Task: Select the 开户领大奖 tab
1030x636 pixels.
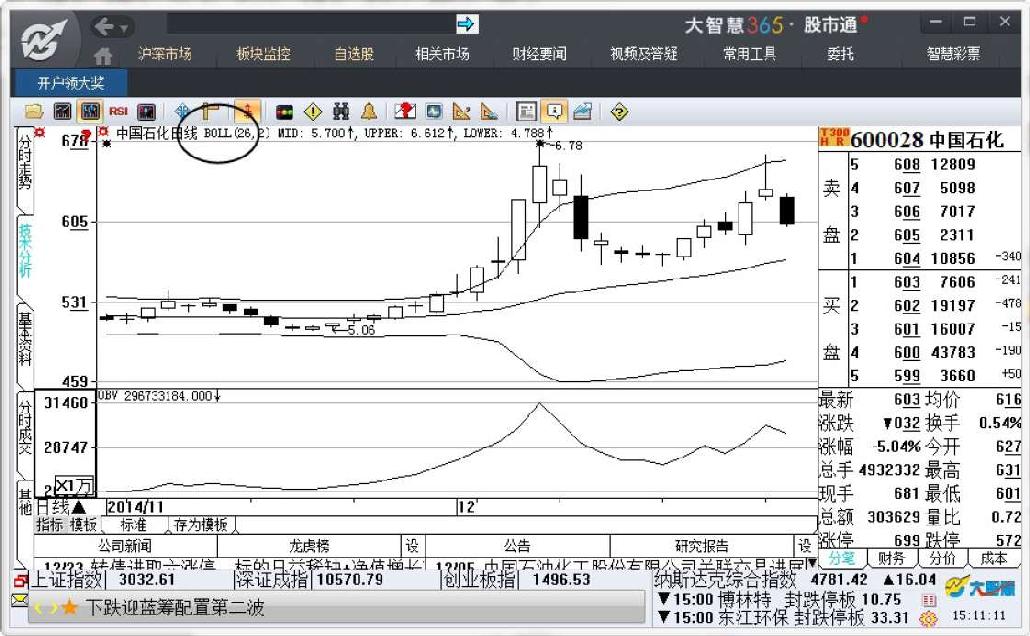Action: coord(70,83)
